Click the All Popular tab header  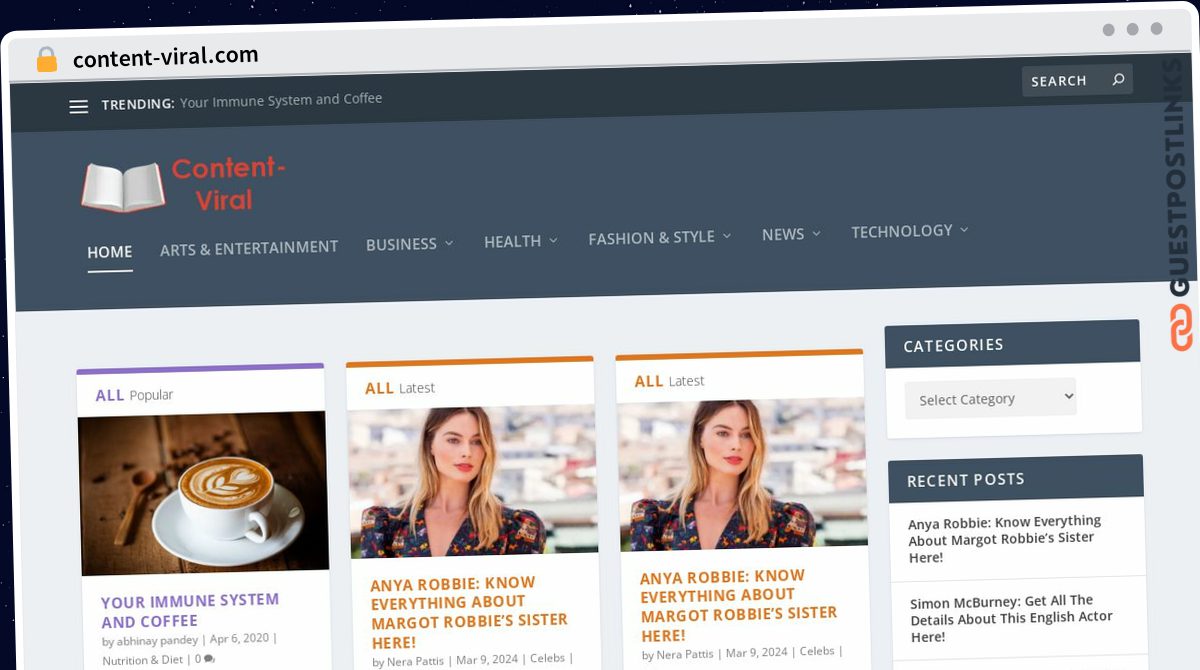134,395
